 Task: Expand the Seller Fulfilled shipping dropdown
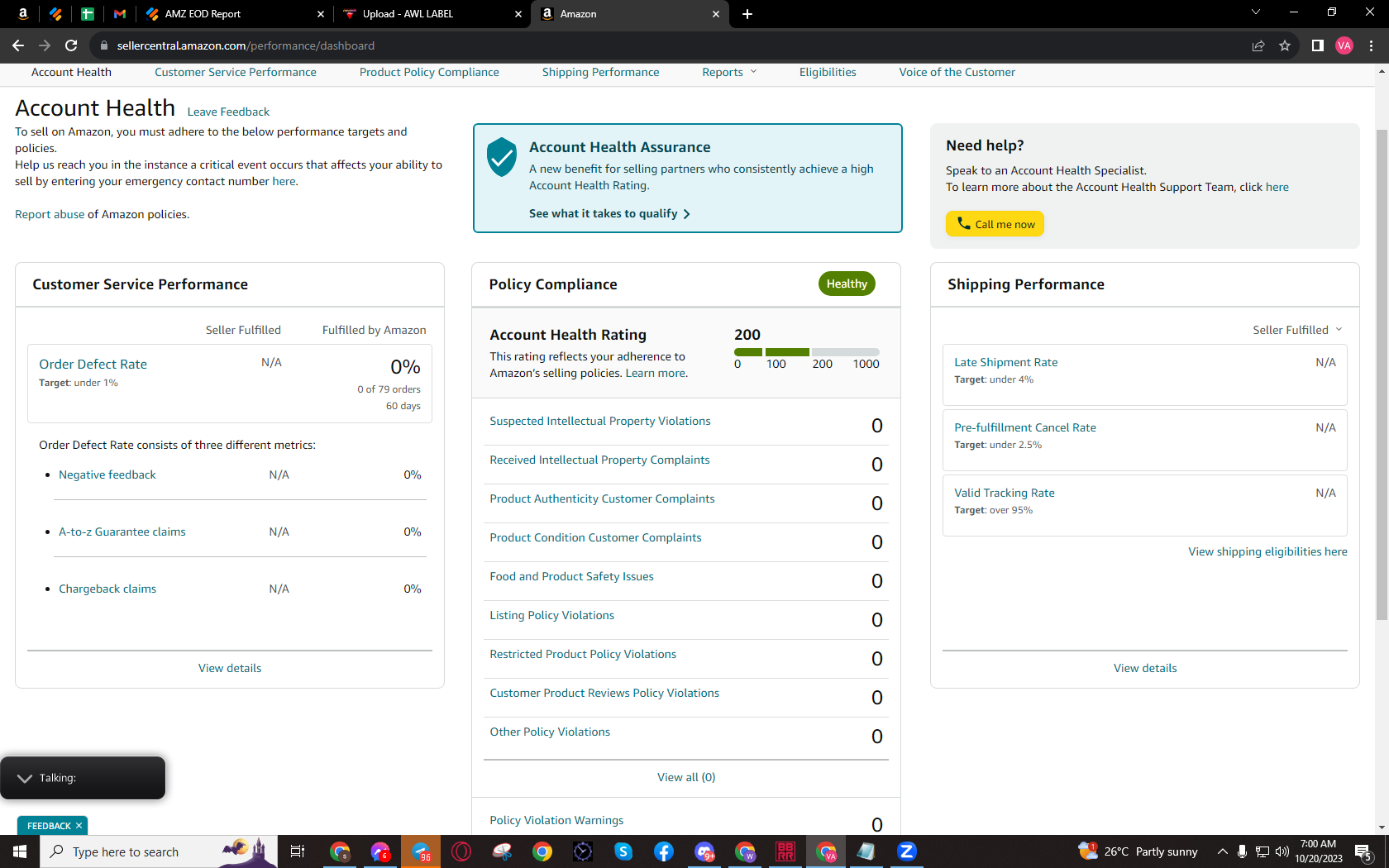click(x=1297, y=330)
